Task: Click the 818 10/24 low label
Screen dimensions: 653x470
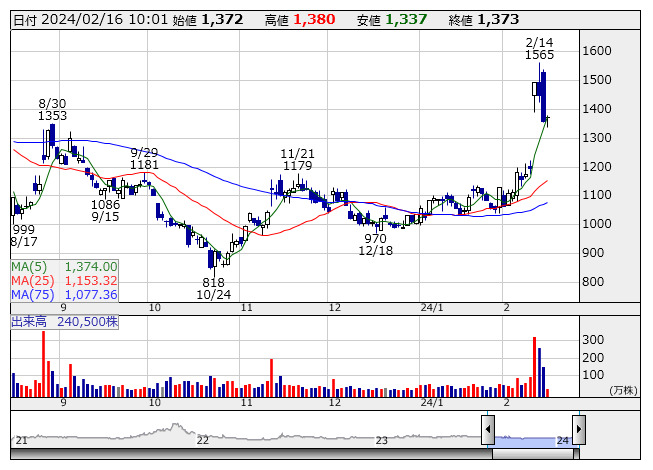Action: 214,288
